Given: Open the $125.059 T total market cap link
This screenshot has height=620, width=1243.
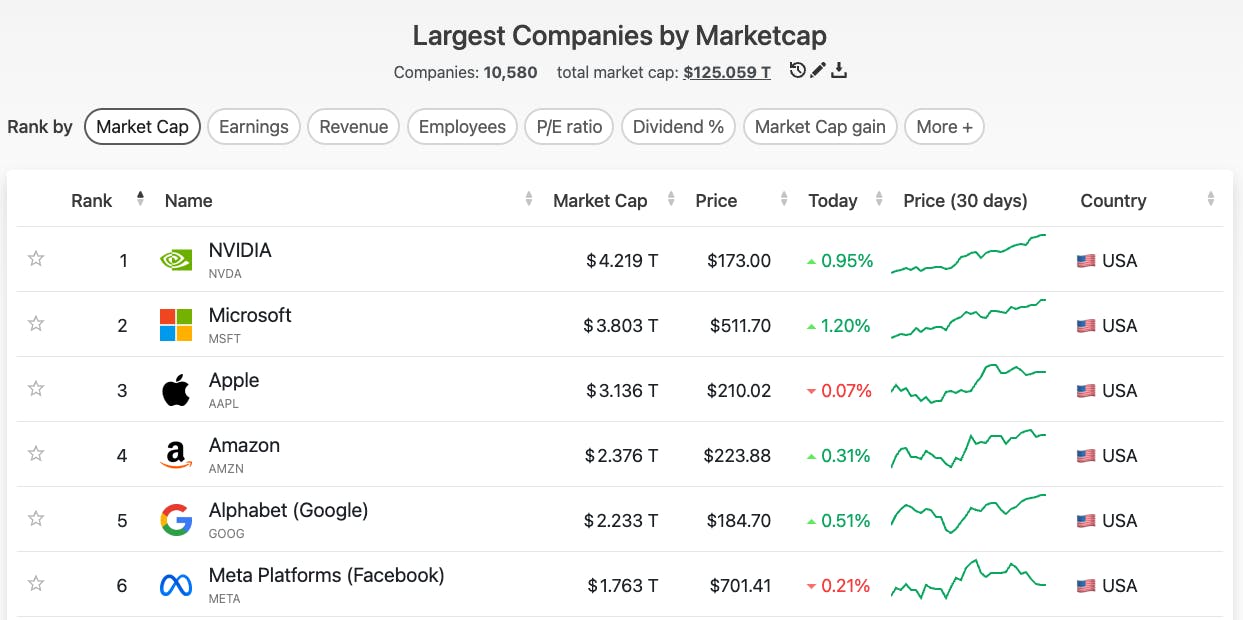Looking at the screenshot, I should [727, 72].
